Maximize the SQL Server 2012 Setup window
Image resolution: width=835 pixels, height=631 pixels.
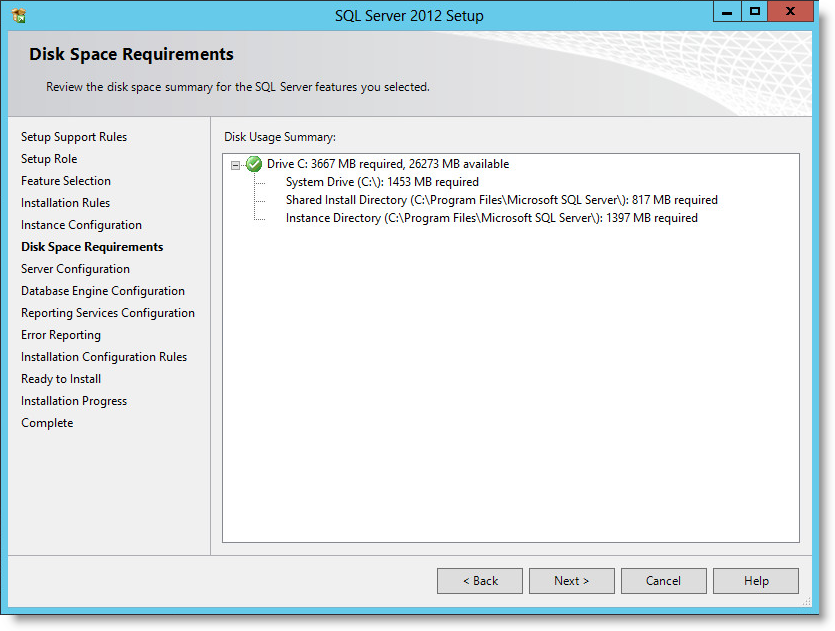(x=755, y=11)
